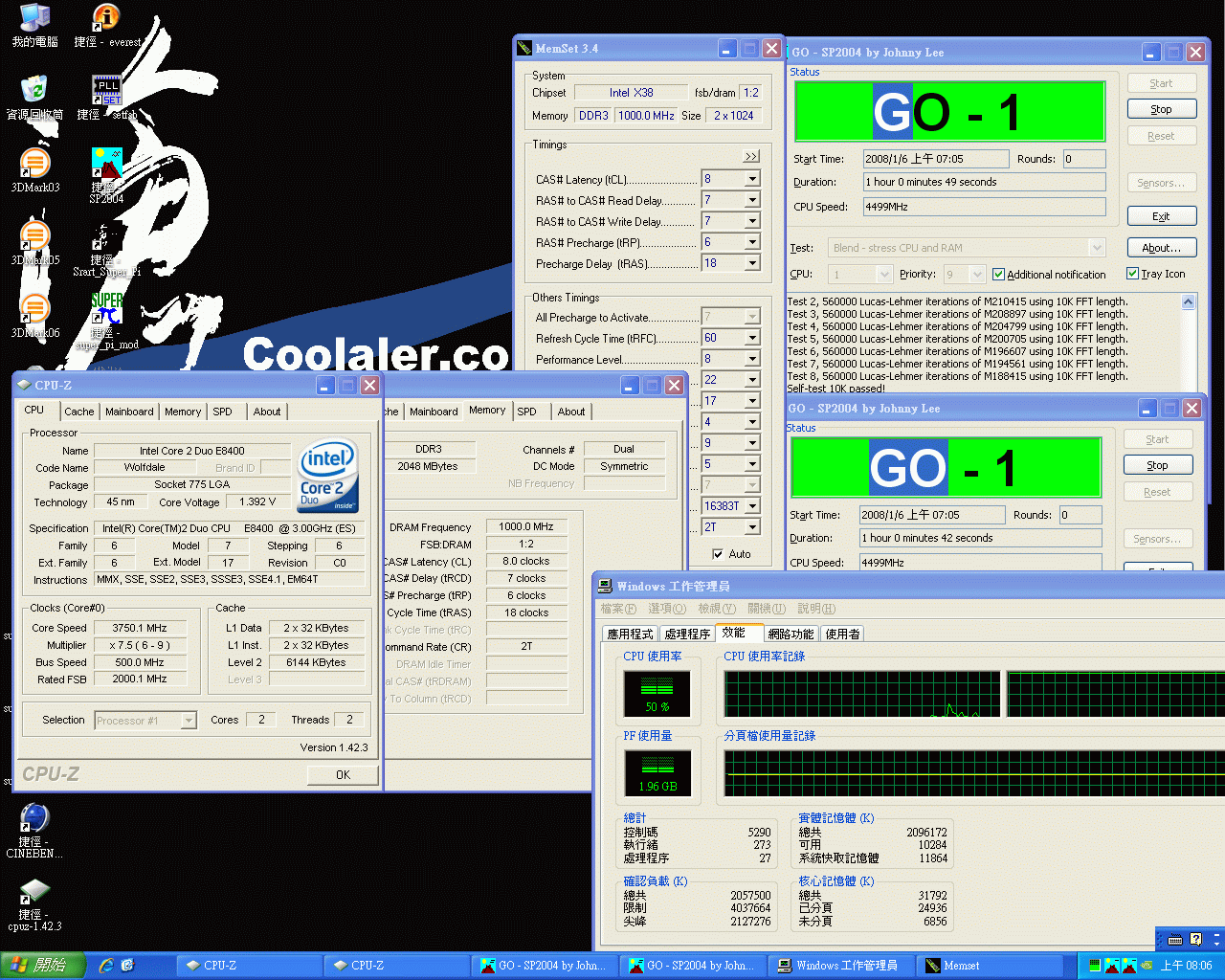This screenshot has height=980, width=1225.
Task: Click the Windows 工作管理員 title bar icon
Action: (x=604, y=586)
